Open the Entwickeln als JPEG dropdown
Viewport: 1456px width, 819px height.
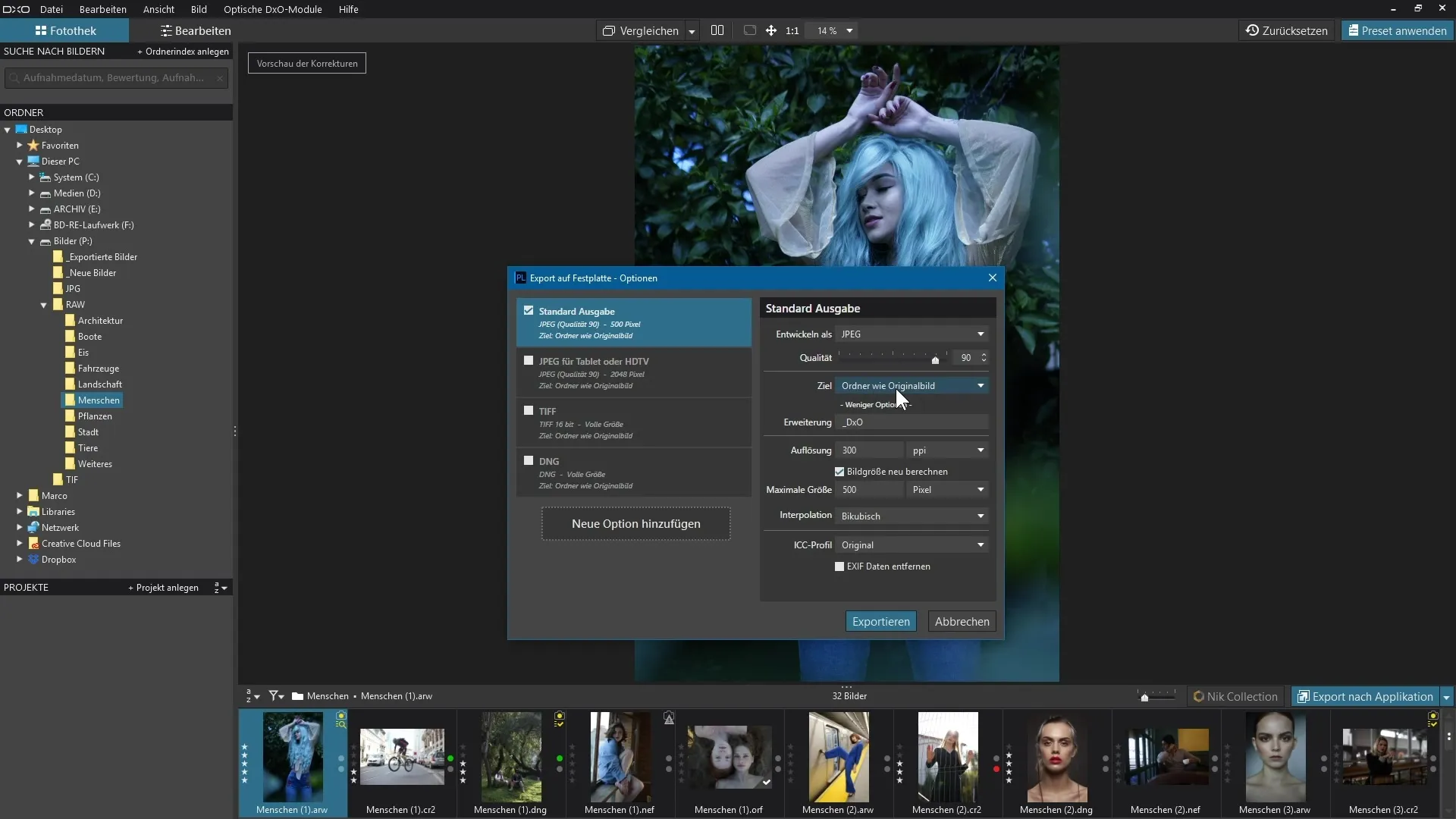pos(912,334)
